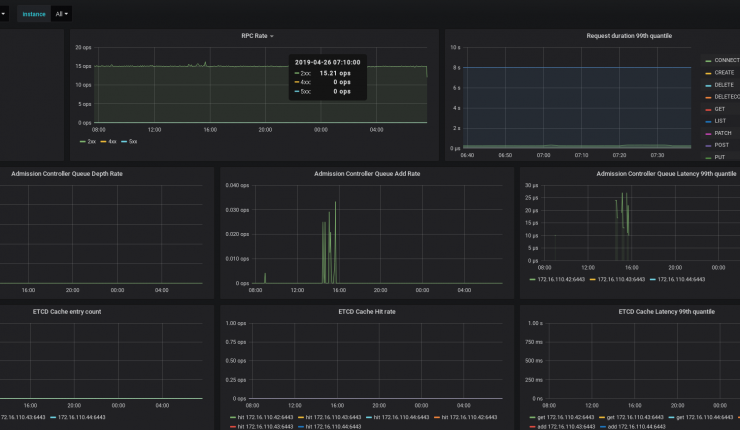Click the green PUT legend color swatch
740x430 pixels.
point(708,158)
